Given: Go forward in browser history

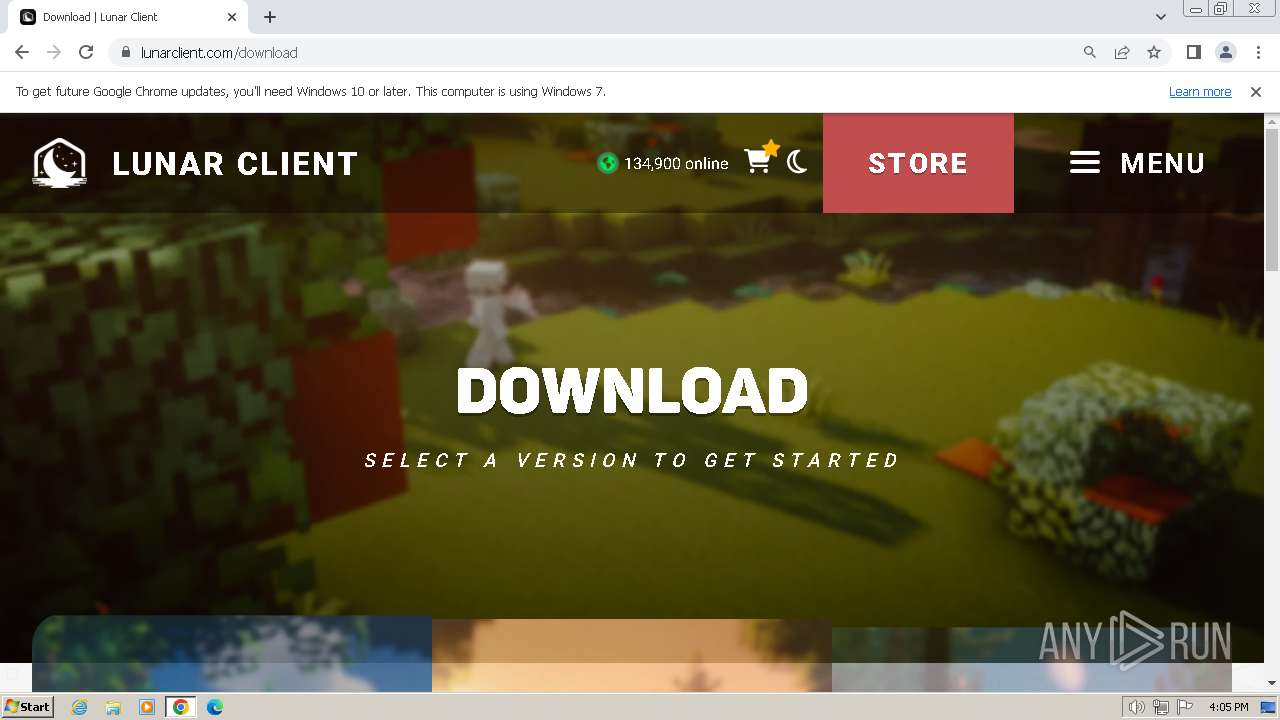Looking at the screenshot, I should click(54, 52).
